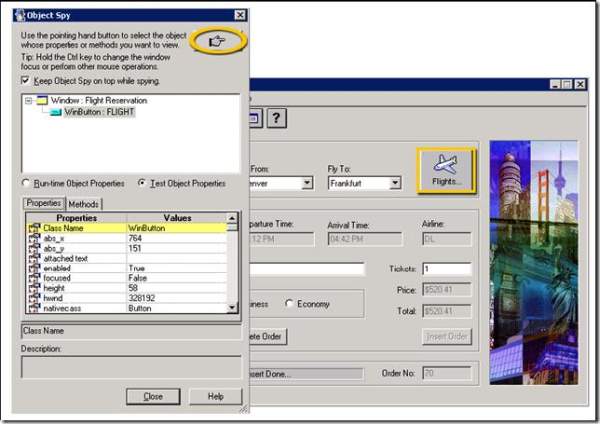Screen dimensions: 600x424
Task: Click the Description text box
Action: tap(131, 367)
